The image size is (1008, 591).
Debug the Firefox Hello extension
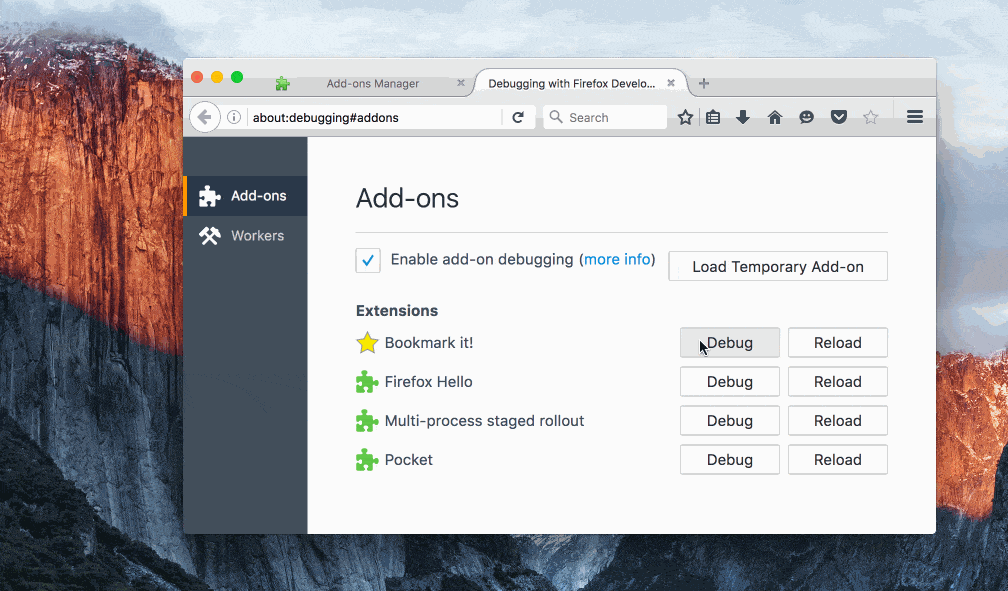(730, 382)
